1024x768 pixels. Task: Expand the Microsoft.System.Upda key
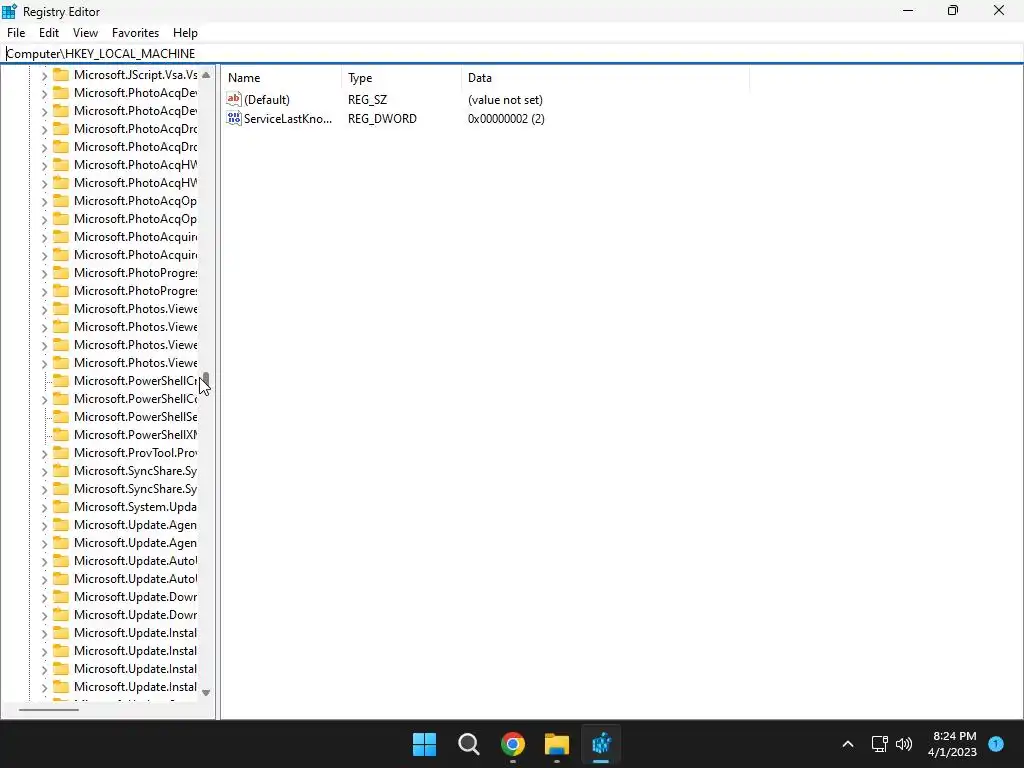44,507
